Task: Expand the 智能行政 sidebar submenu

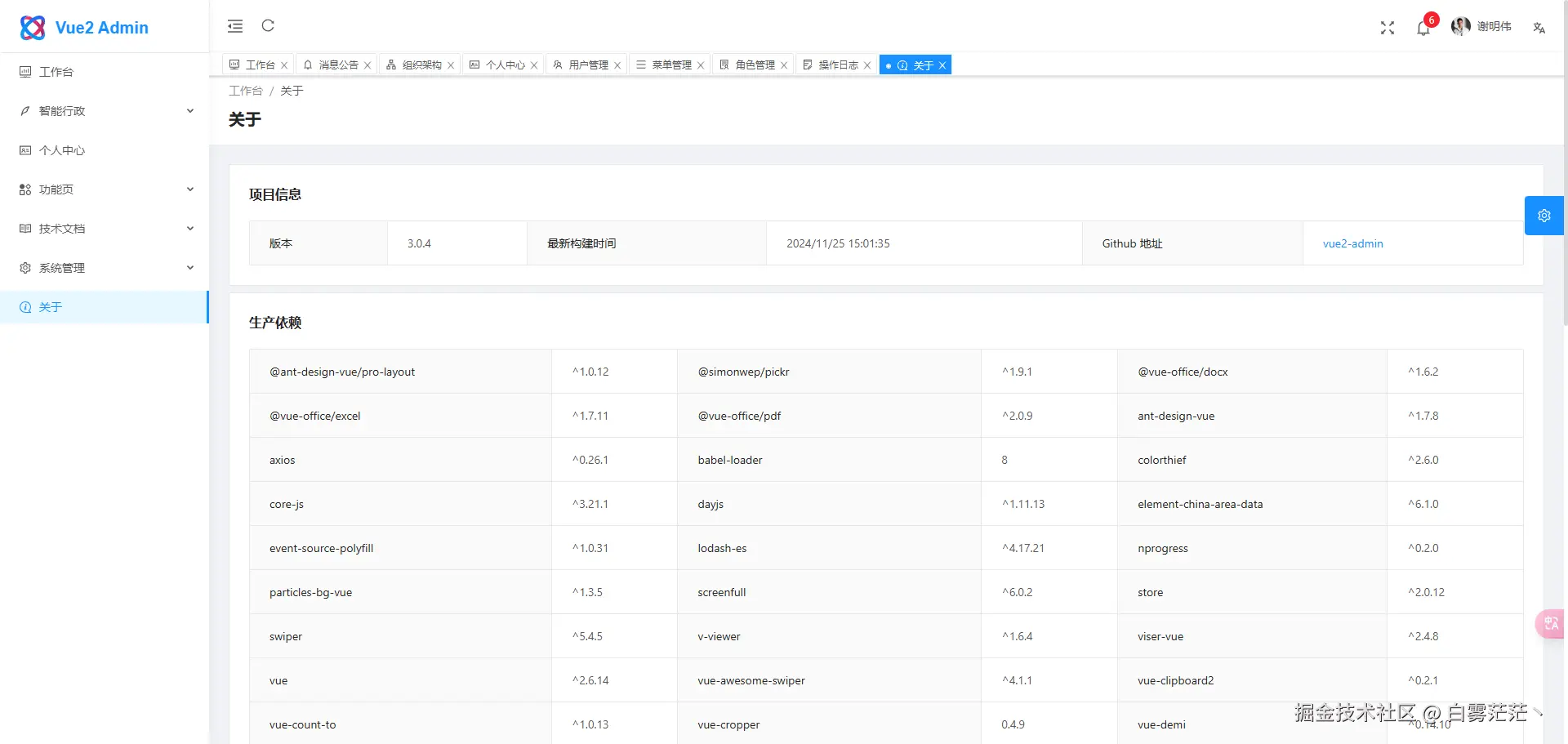Action: click(105, 111)
